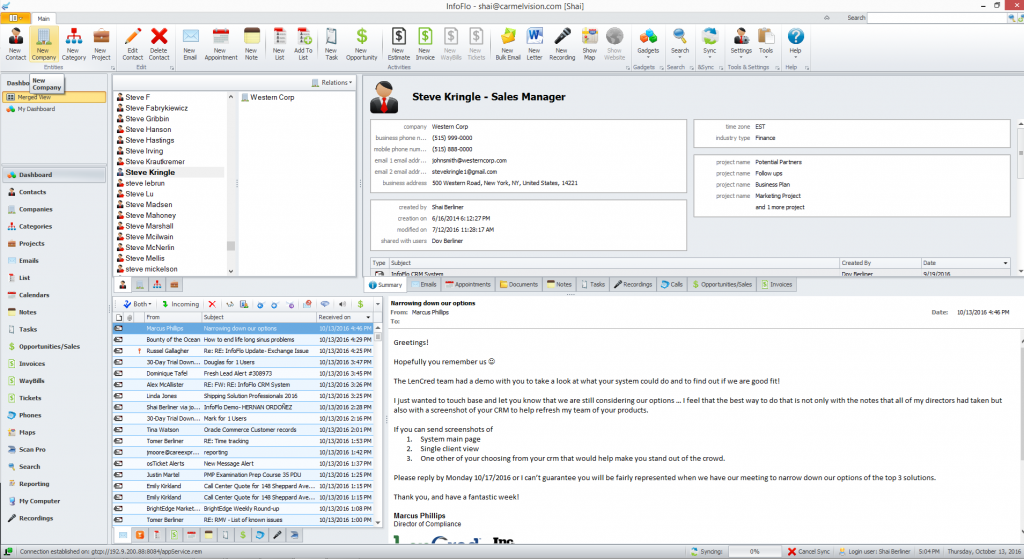Expand the Tools & Settings group launcher
The image size is (1024, 559).
[777, 67]
